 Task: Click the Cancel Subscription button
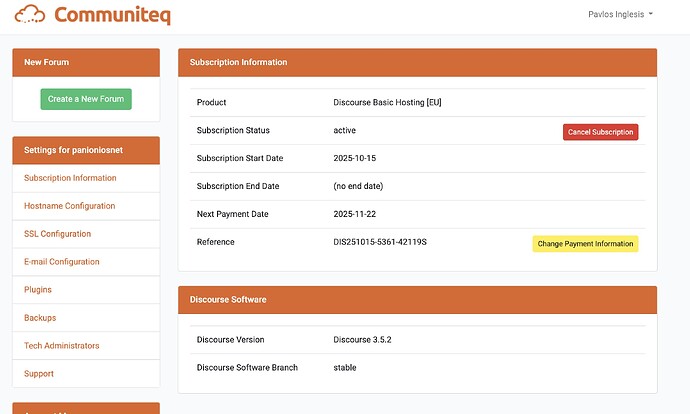(600, 132)
